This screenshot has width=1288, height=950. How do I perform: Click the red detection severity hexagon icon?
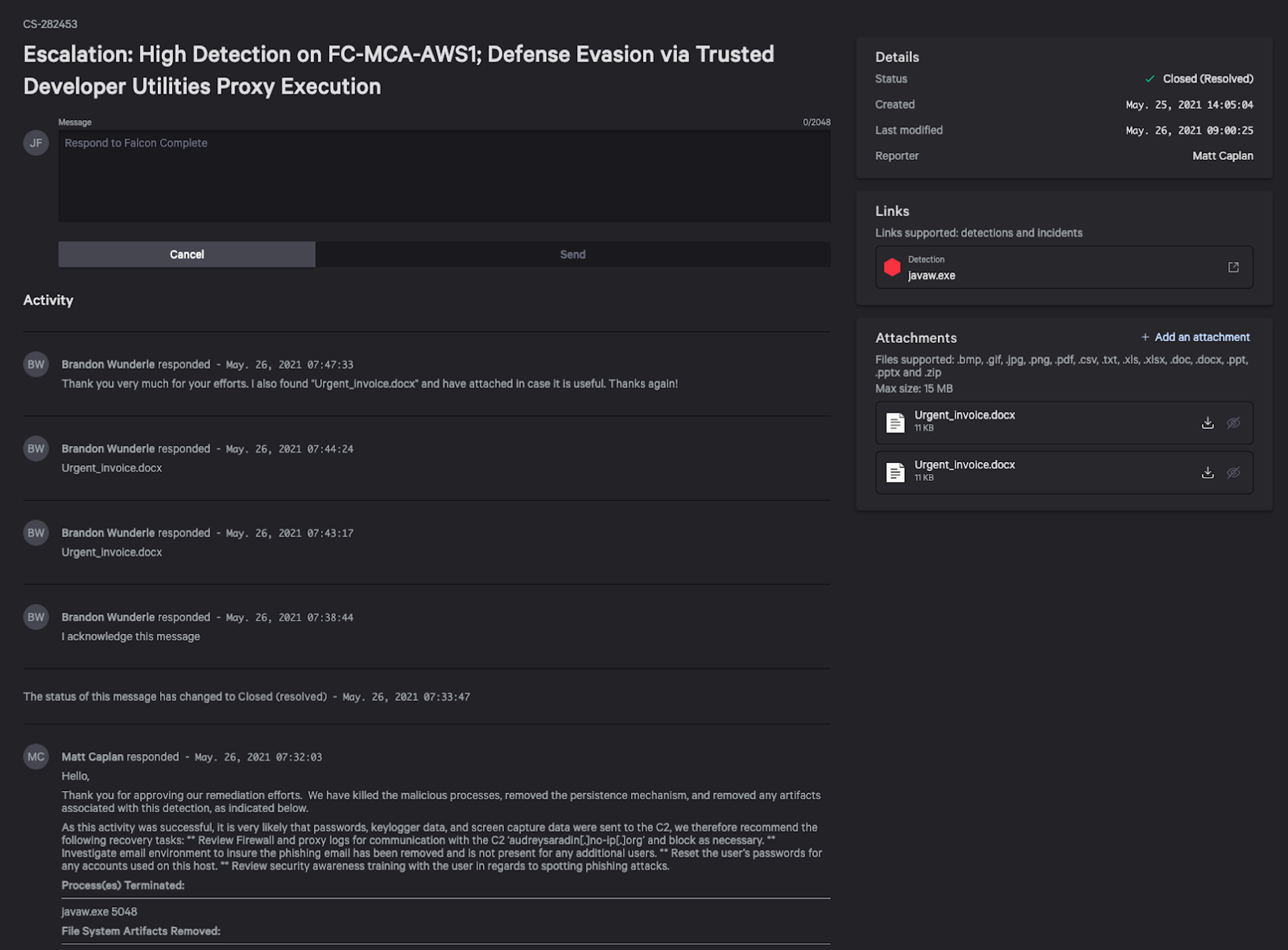click(x=892, y=267)
